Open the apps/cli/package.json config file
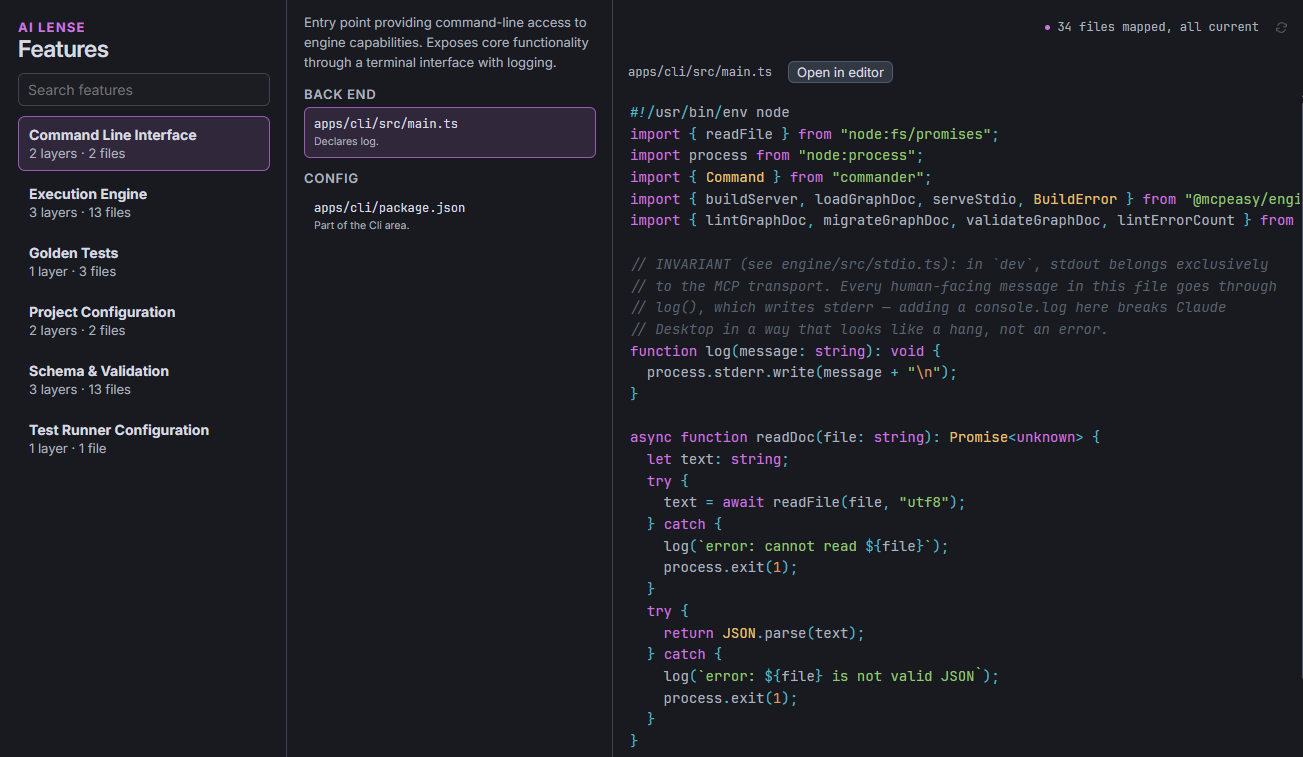 [x=450, y=215]
